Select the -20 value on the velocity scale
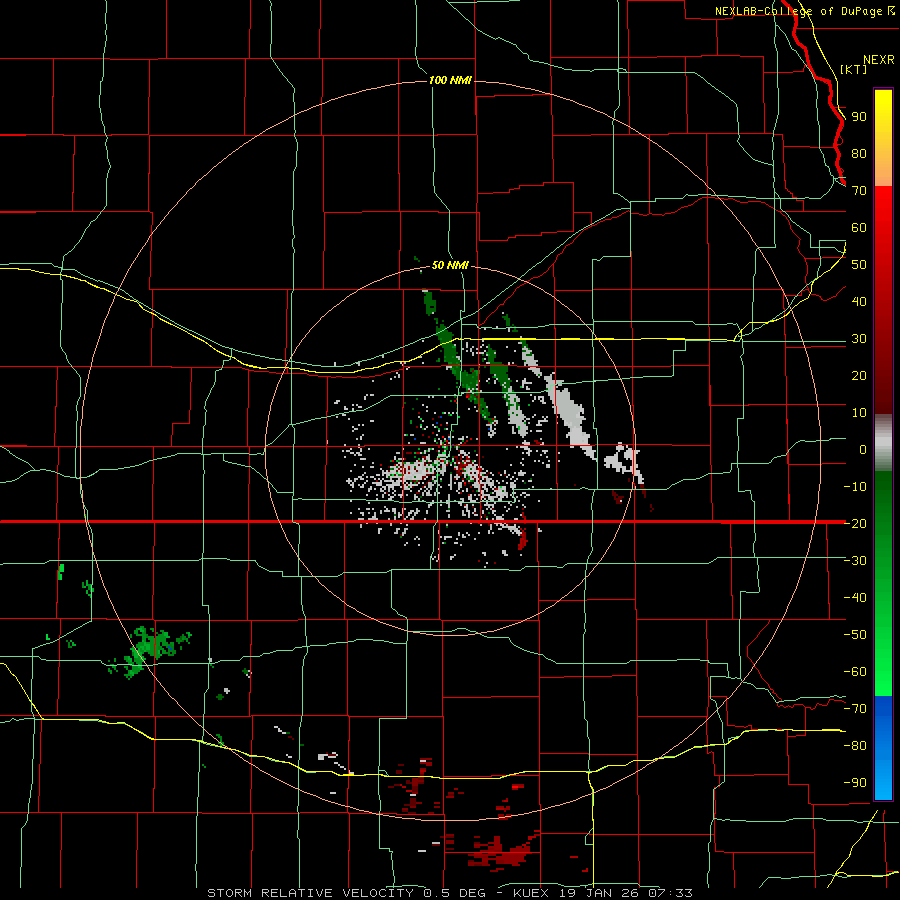Screen dimensions: 900x900 tap(855, 523)
